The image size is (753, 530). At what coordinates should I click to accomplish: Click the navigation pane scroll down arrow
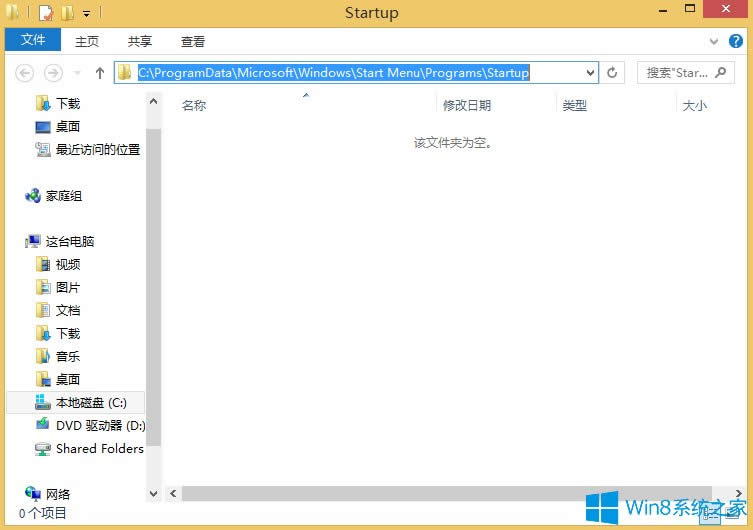tap(153, 494)
